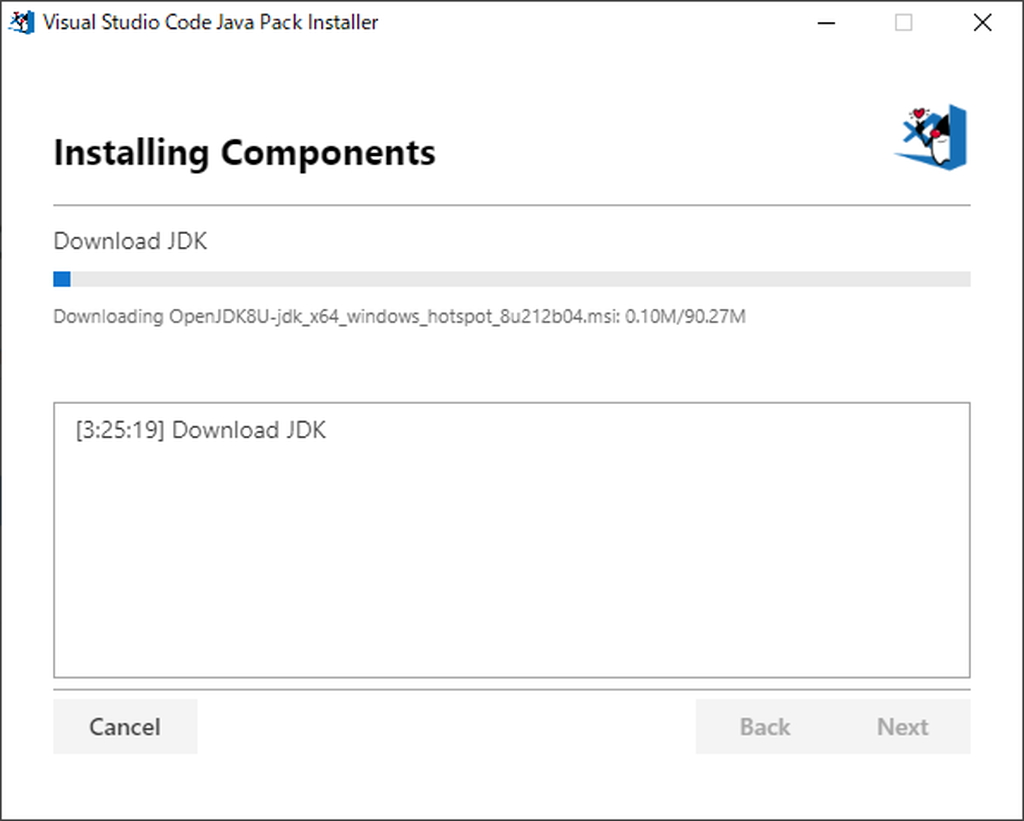Click the blue filled portion of the progress bar
The image size is (1024, 821).
tap(61, 278)
